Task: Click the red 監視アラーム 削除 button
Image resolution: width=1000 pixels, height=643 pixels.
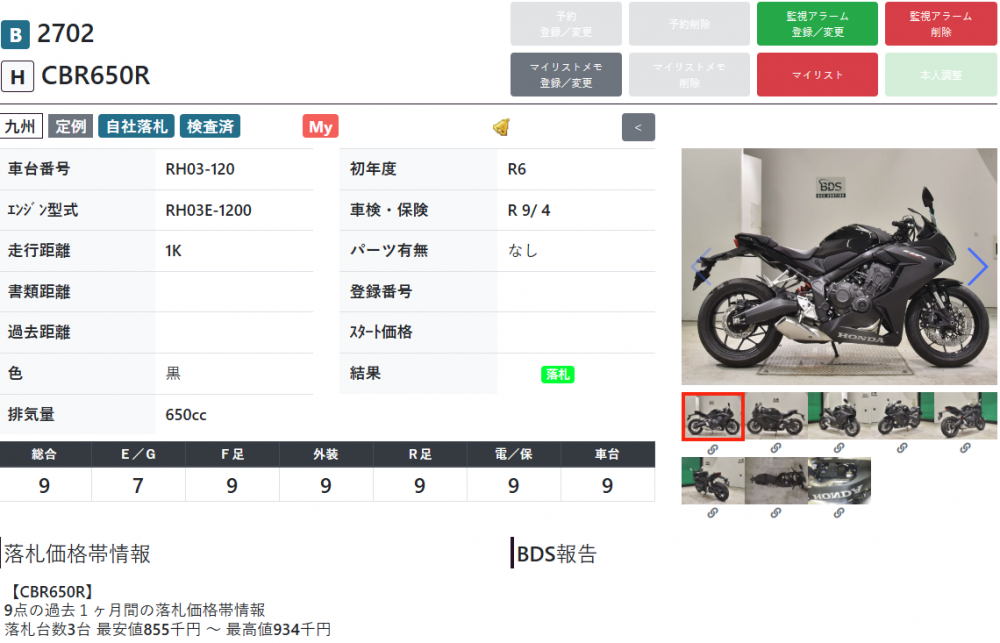Action: (941, 24)
